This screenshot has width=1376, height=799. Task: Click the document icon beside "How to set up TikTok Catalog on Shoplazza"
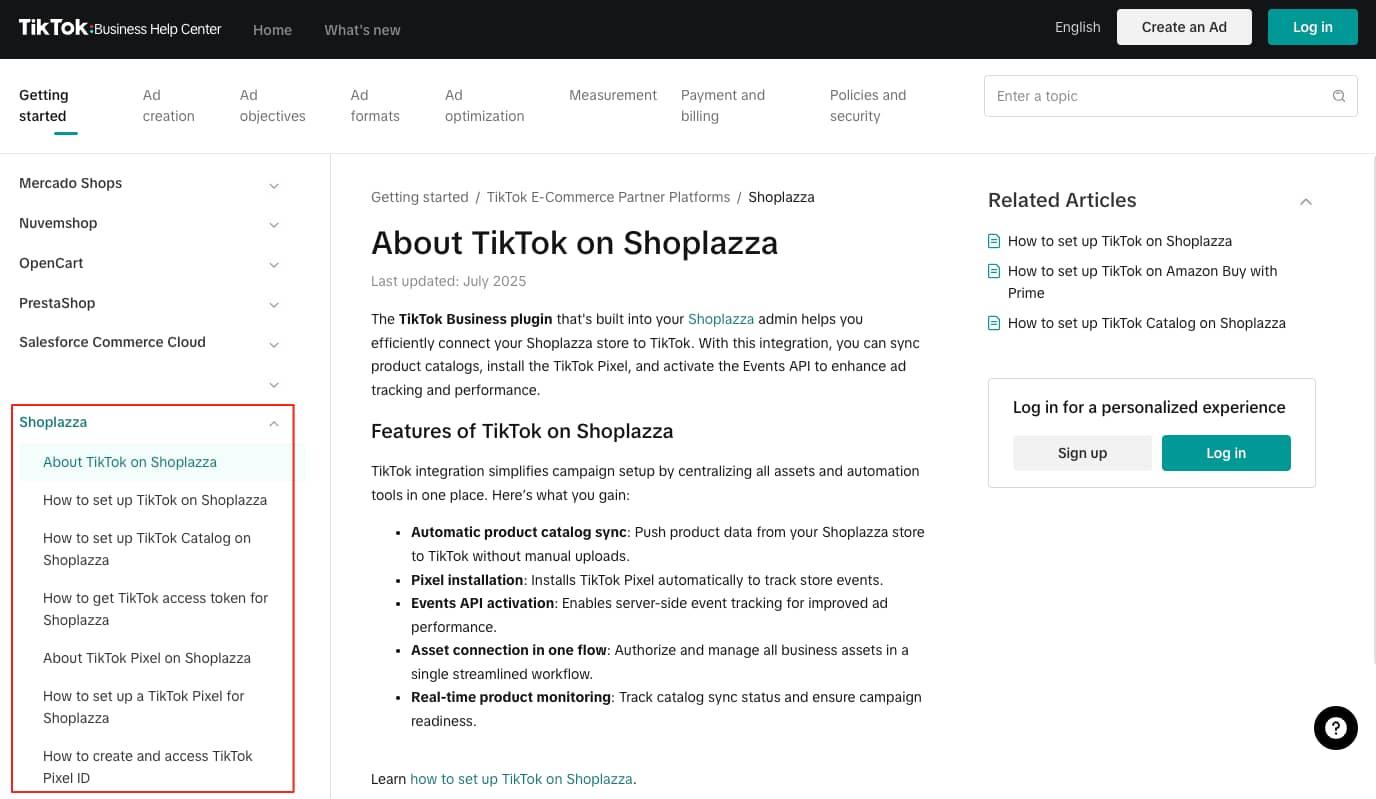(x=993, y=323)
